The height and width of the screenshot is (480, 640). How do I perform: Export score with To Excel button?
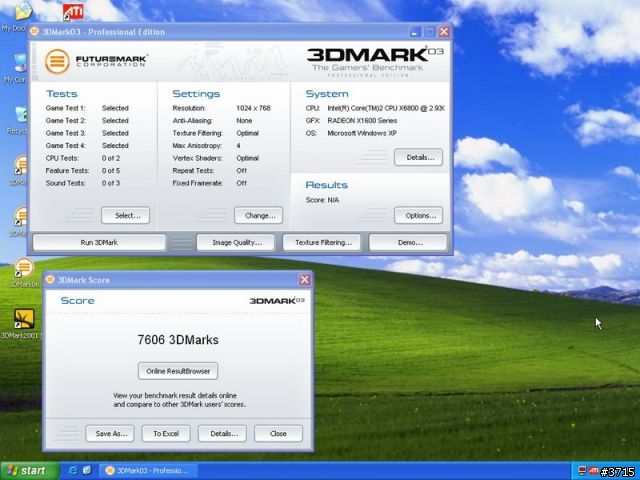[166, 433]
